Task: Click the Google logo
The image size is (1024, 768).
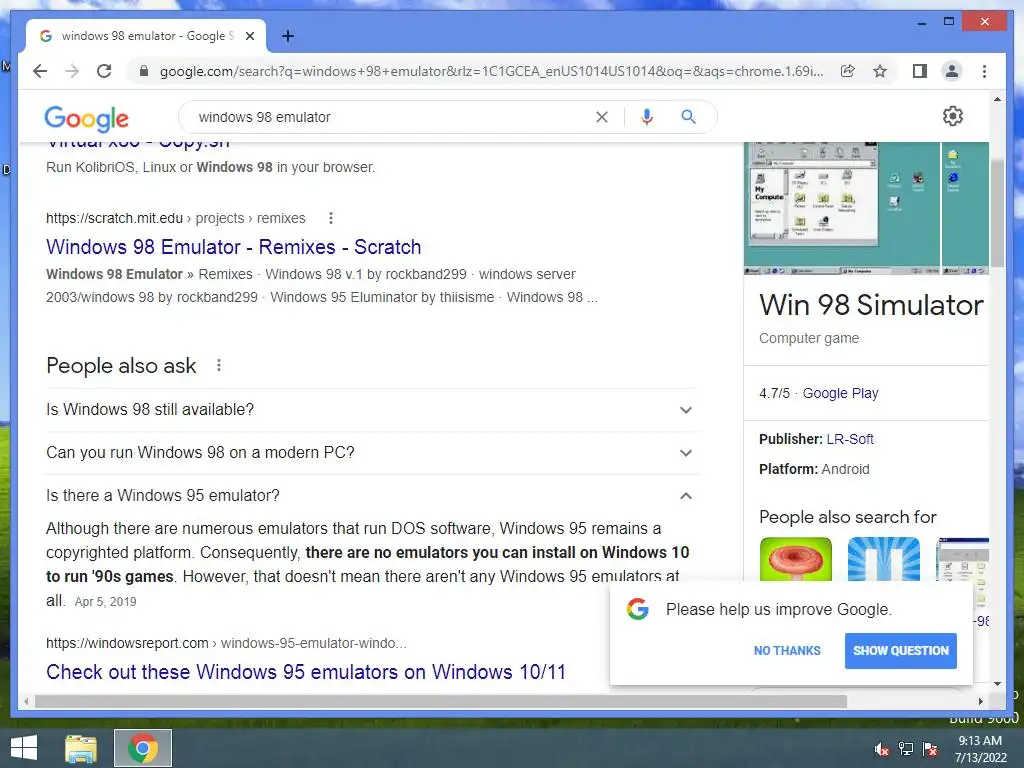Action: (x=86, y=118)
